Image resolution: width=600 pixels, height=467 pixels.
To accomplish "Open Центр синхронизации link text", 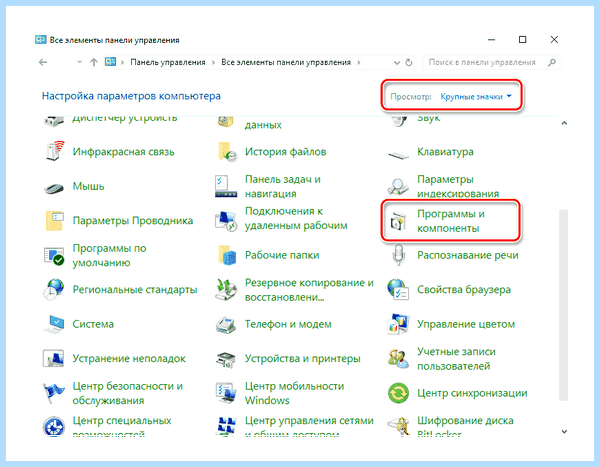I will pos(472,393).
